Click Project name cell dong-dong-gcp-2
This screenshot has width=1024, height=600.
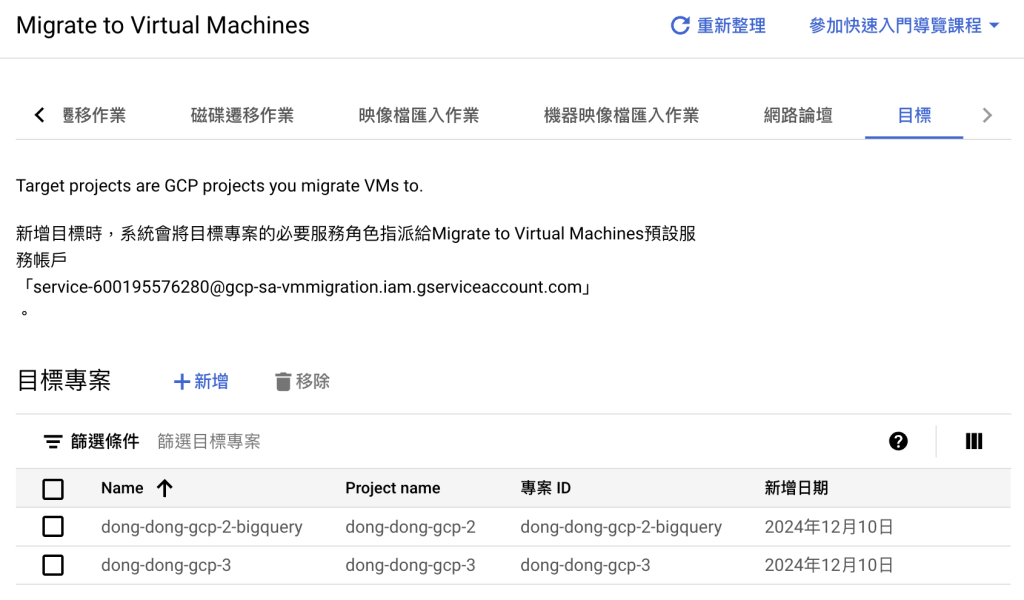click(410, 527)
